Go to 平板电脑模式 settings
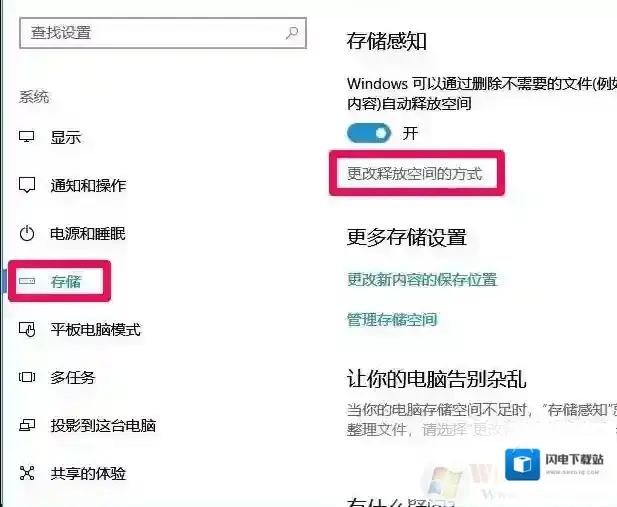This screenshot has height=507, width=617. (x=95, y=329)
